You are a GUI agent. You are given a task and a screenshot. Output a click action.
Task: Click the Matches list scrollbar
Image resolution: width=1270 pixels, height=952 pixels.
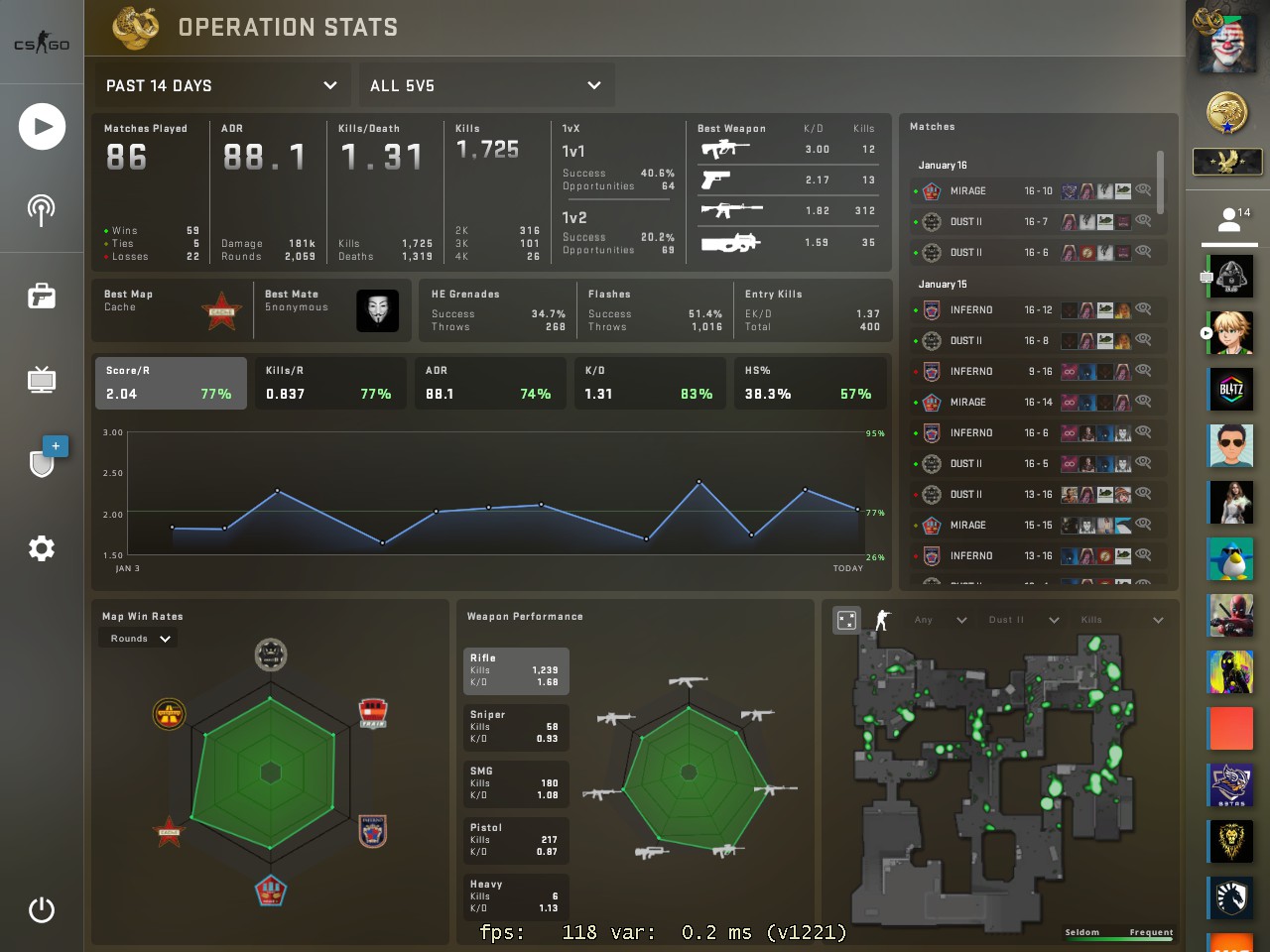[1160, 181]
